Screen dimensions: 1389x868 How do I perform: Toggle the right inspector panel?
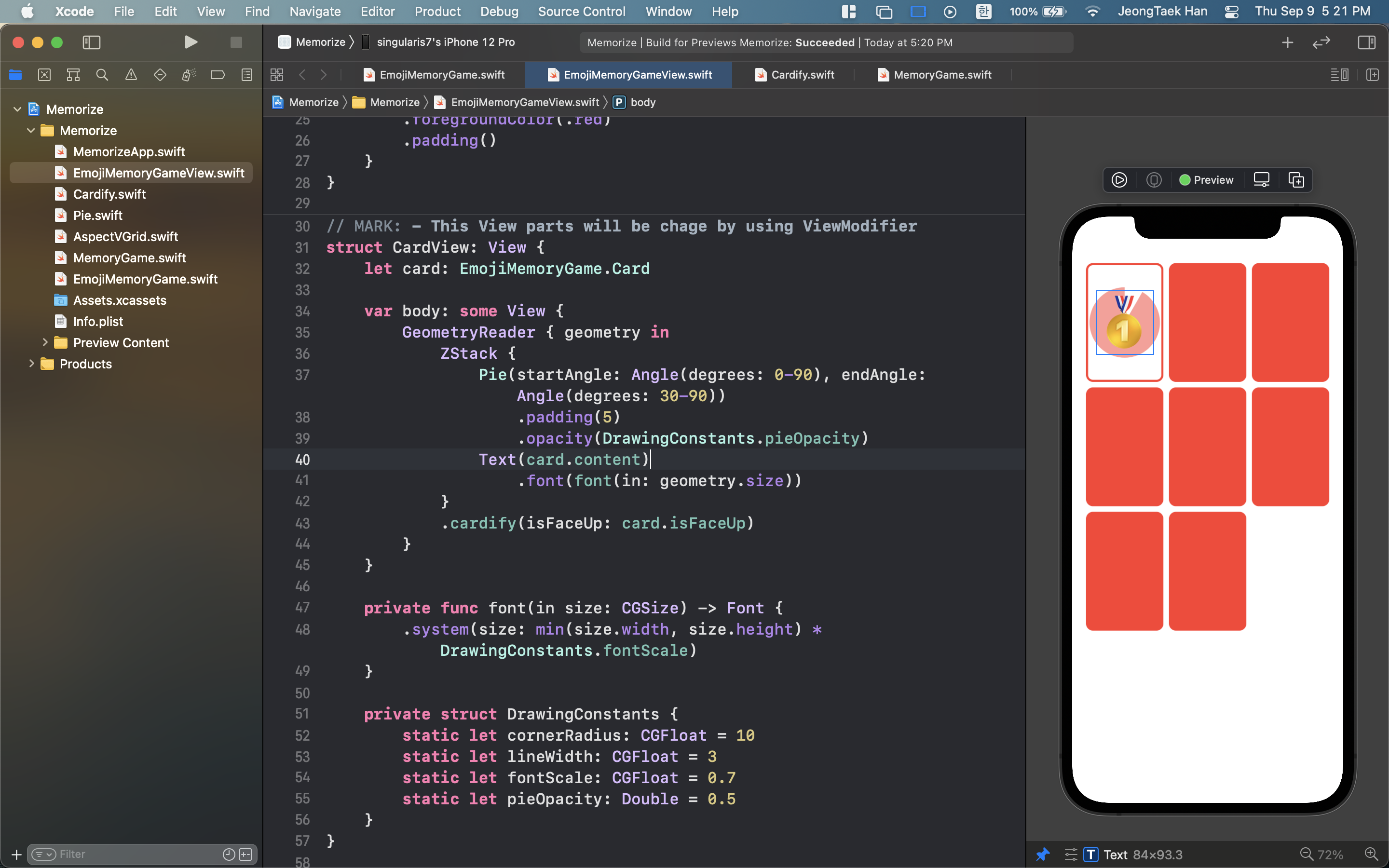click(x=1366, y=42)
